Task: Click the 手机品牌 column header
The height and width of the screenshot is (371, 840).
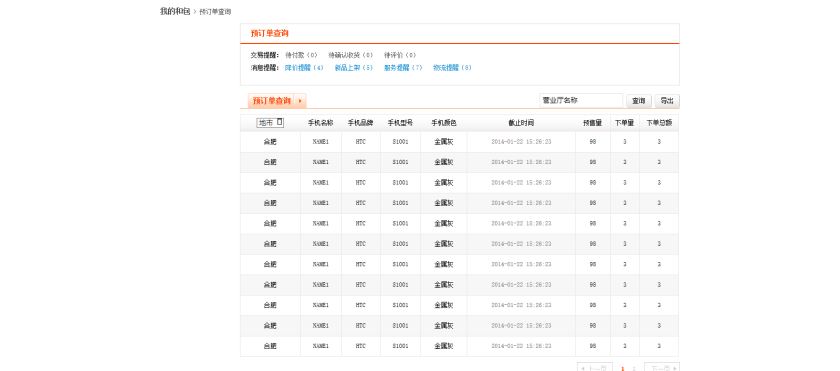Action: tap(361, 123)
